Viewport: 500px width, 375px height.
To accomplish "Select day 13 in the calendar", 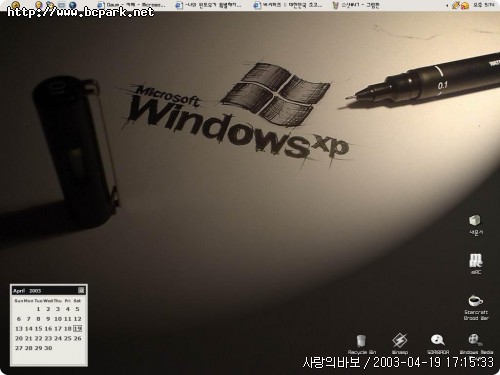I will tap(19, 328).
